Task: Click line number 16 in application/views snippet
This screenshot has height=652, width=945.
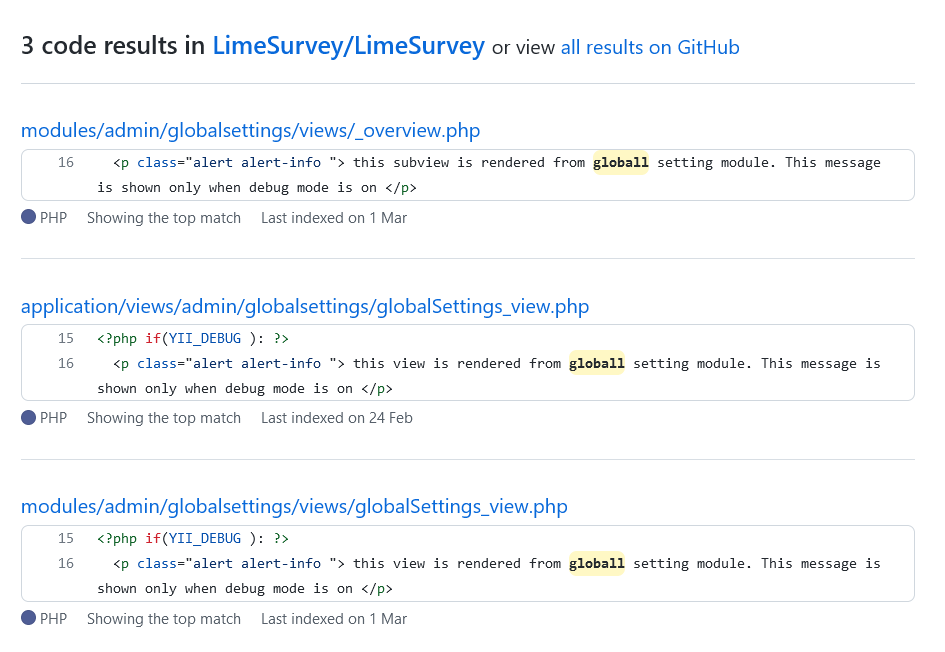Action: [66, 363]
